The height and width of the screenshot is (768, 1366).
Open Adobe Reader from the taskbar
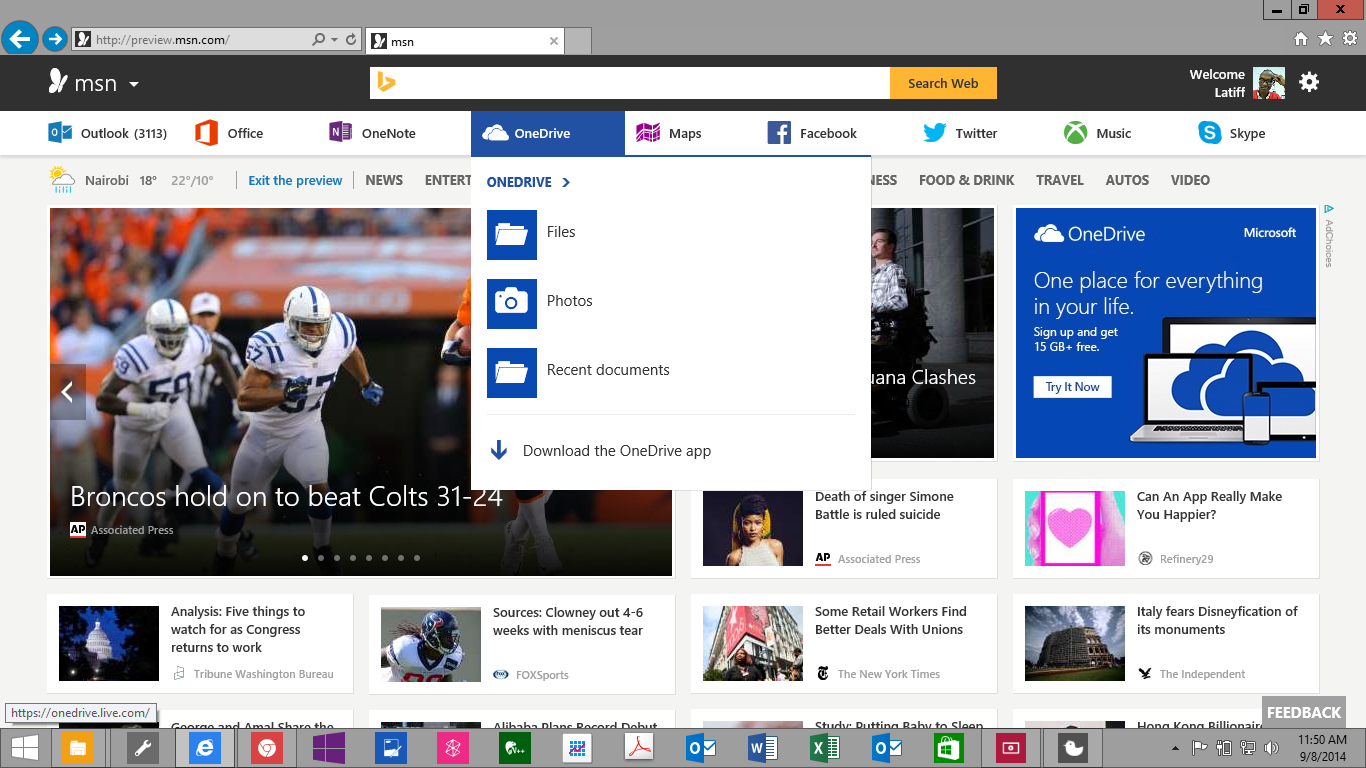[x=639, y=748]
